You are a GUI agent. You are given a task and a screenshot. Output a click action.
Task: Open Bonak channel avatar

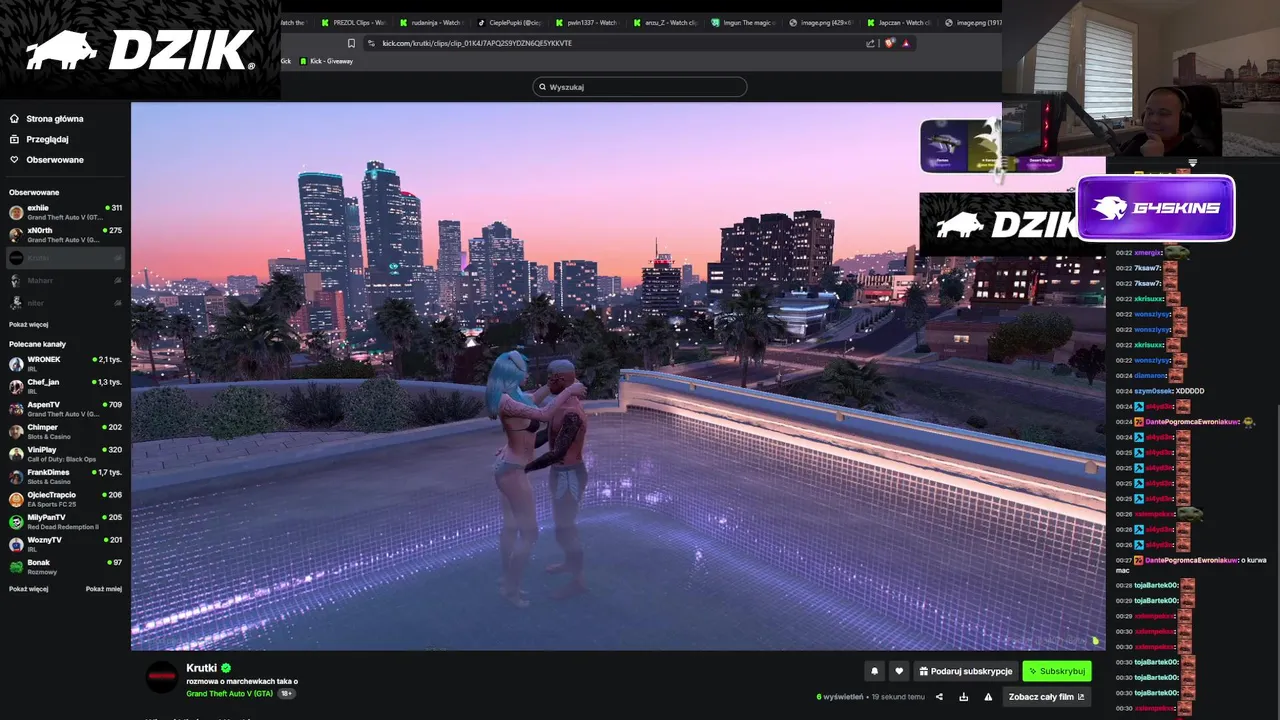[x=16, y=567]
